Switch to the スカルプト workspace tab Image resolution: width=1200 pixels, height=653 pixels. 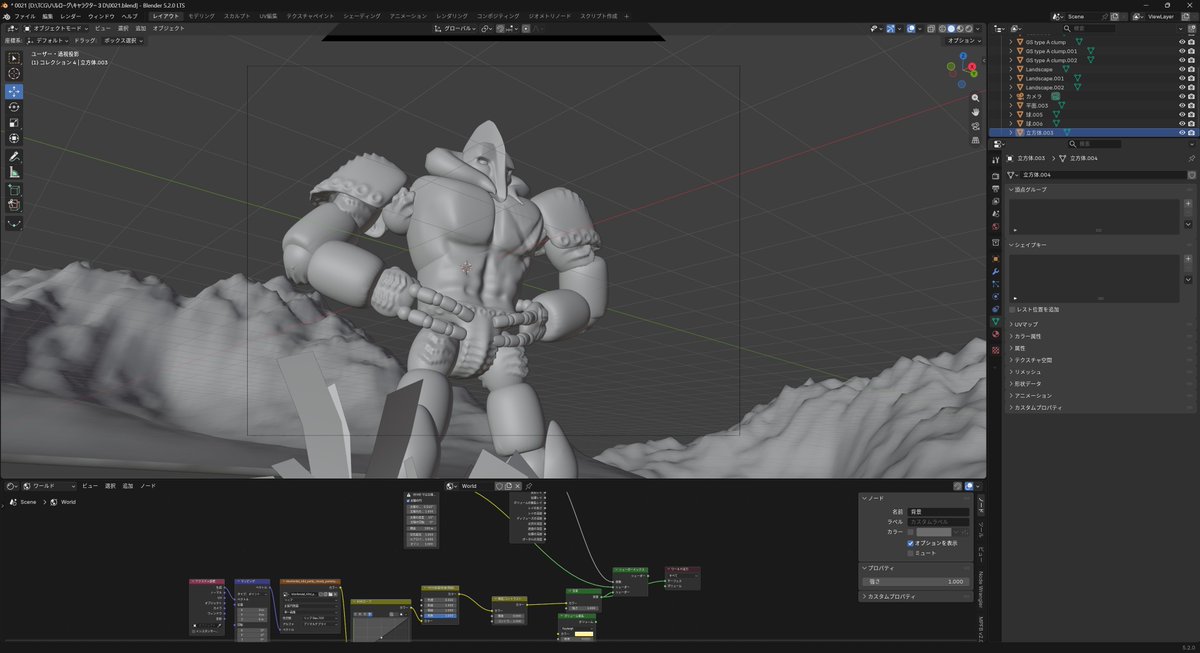coord(237,17)
